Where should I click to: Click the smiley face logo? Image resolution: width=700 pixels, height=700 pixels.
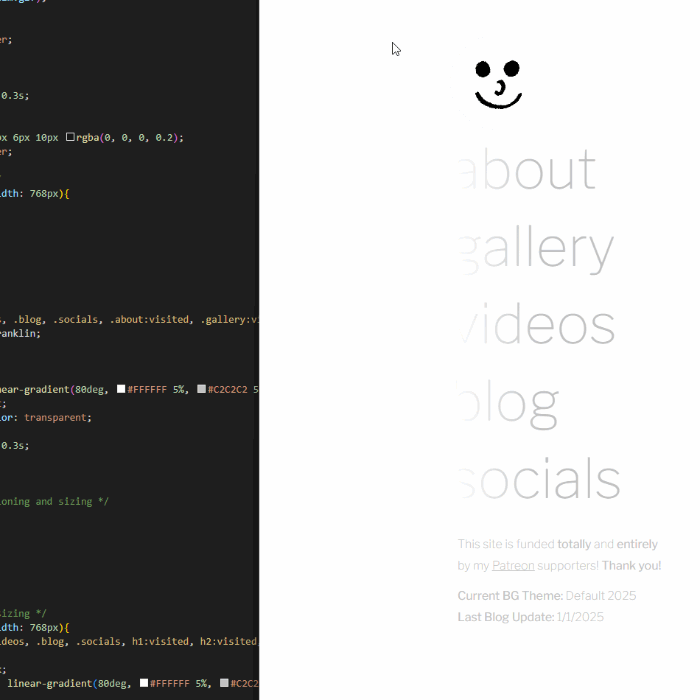pos(498,84)
